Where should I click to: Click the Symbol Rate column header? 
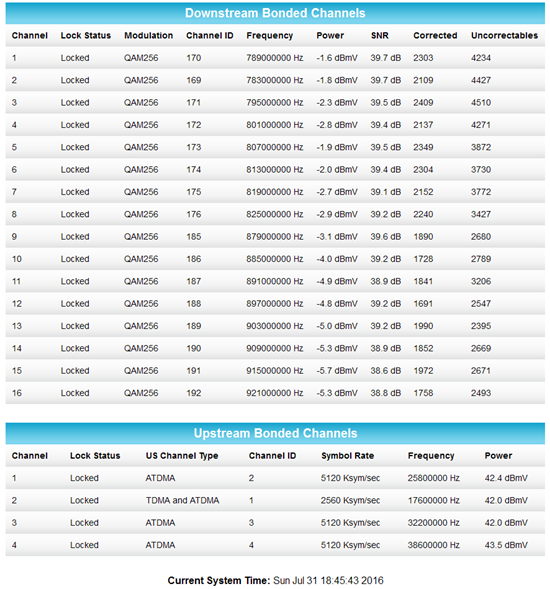348,456
